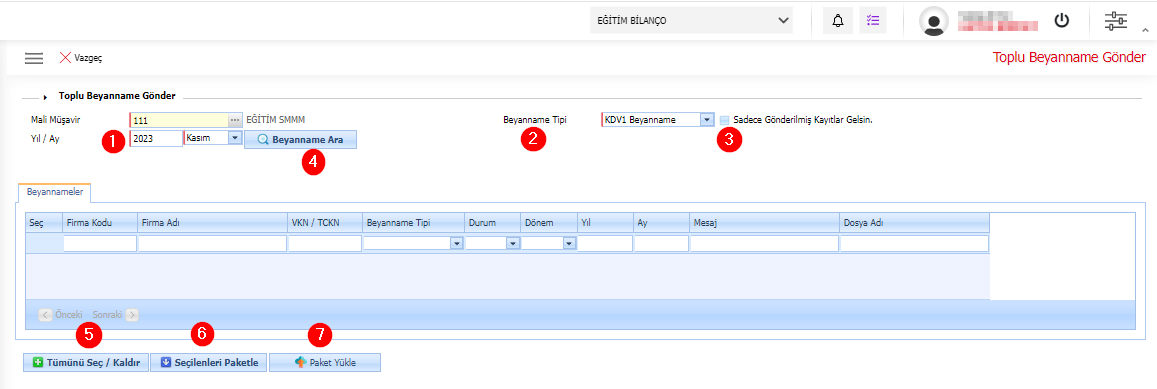
Task: Click the power logout icon
Action: pyautogui.click(x=1061, y=21)
